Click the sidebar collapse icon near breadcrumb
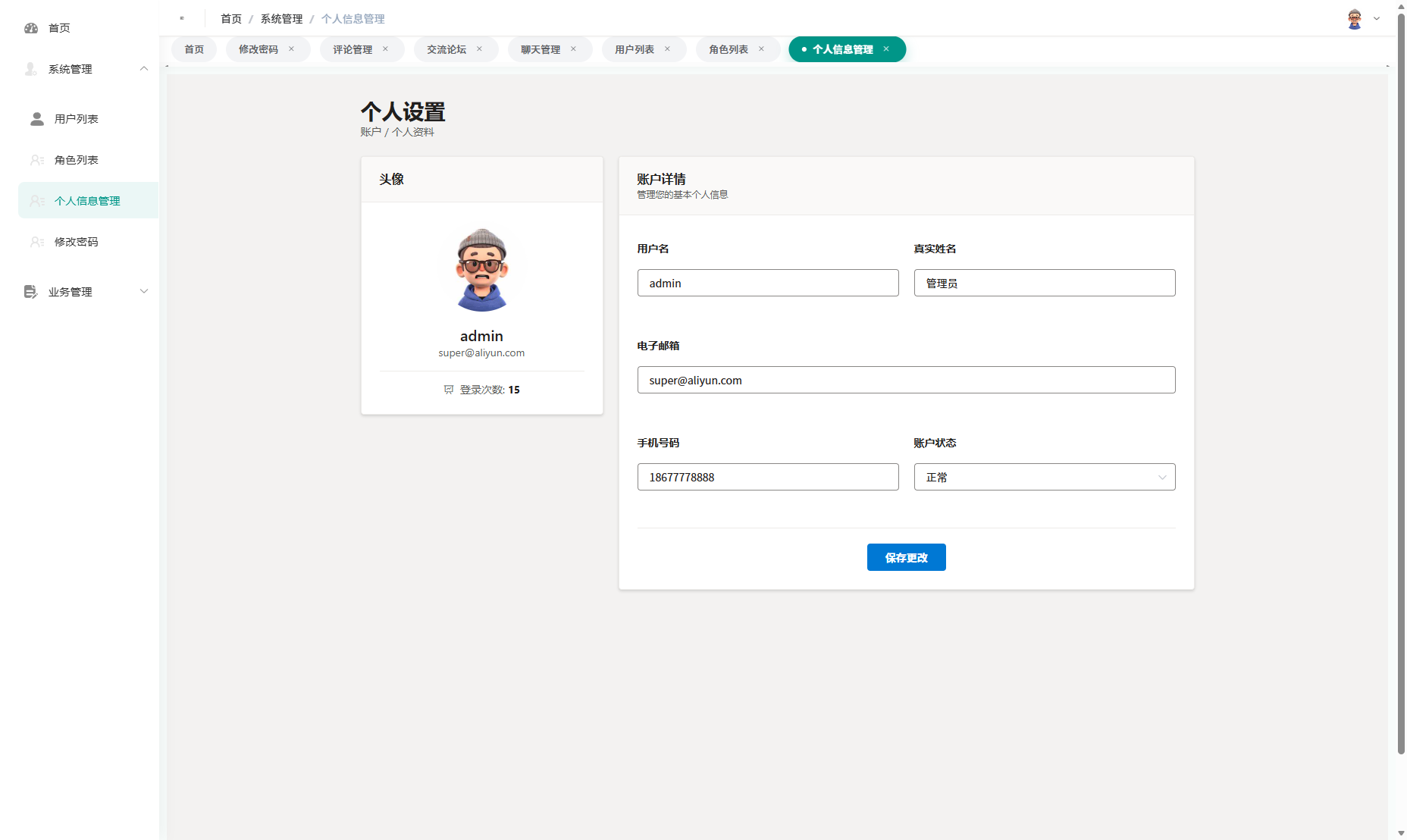 182,17
